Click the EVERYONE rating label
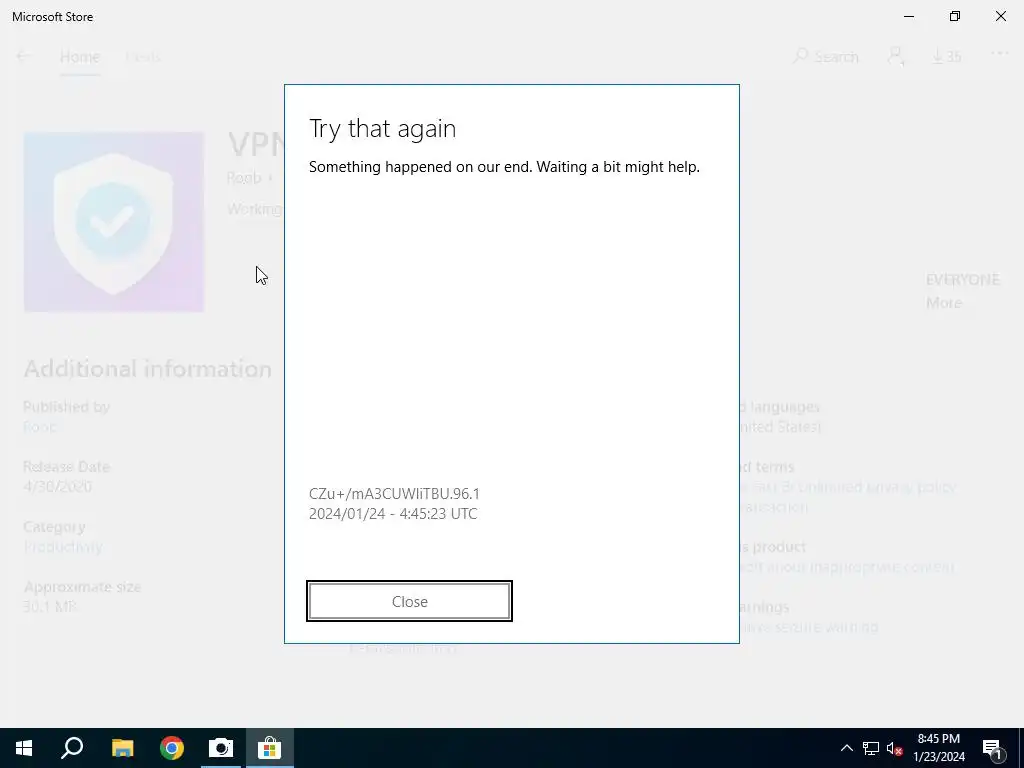 (962, 280)
